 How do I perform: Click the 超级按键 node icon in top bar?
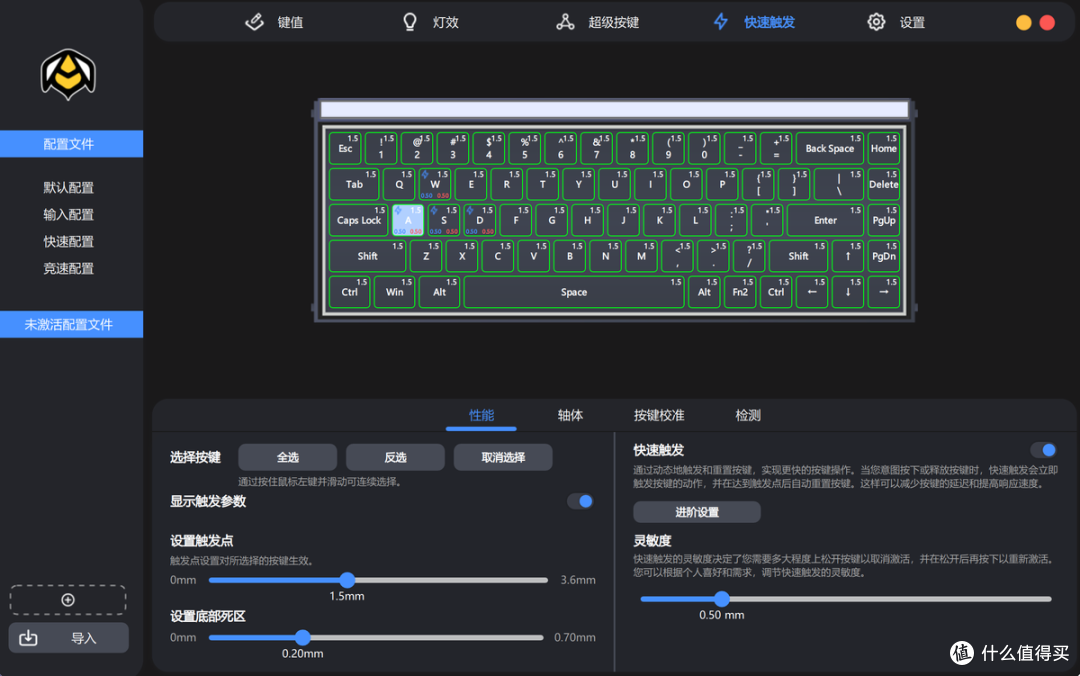(567, 21)
